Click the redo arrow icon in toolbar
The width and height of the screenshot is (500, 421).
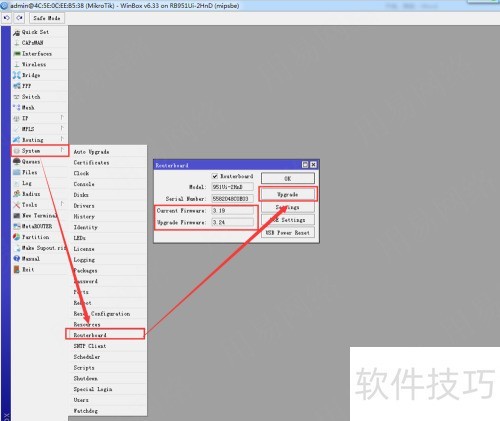(19, 18)
